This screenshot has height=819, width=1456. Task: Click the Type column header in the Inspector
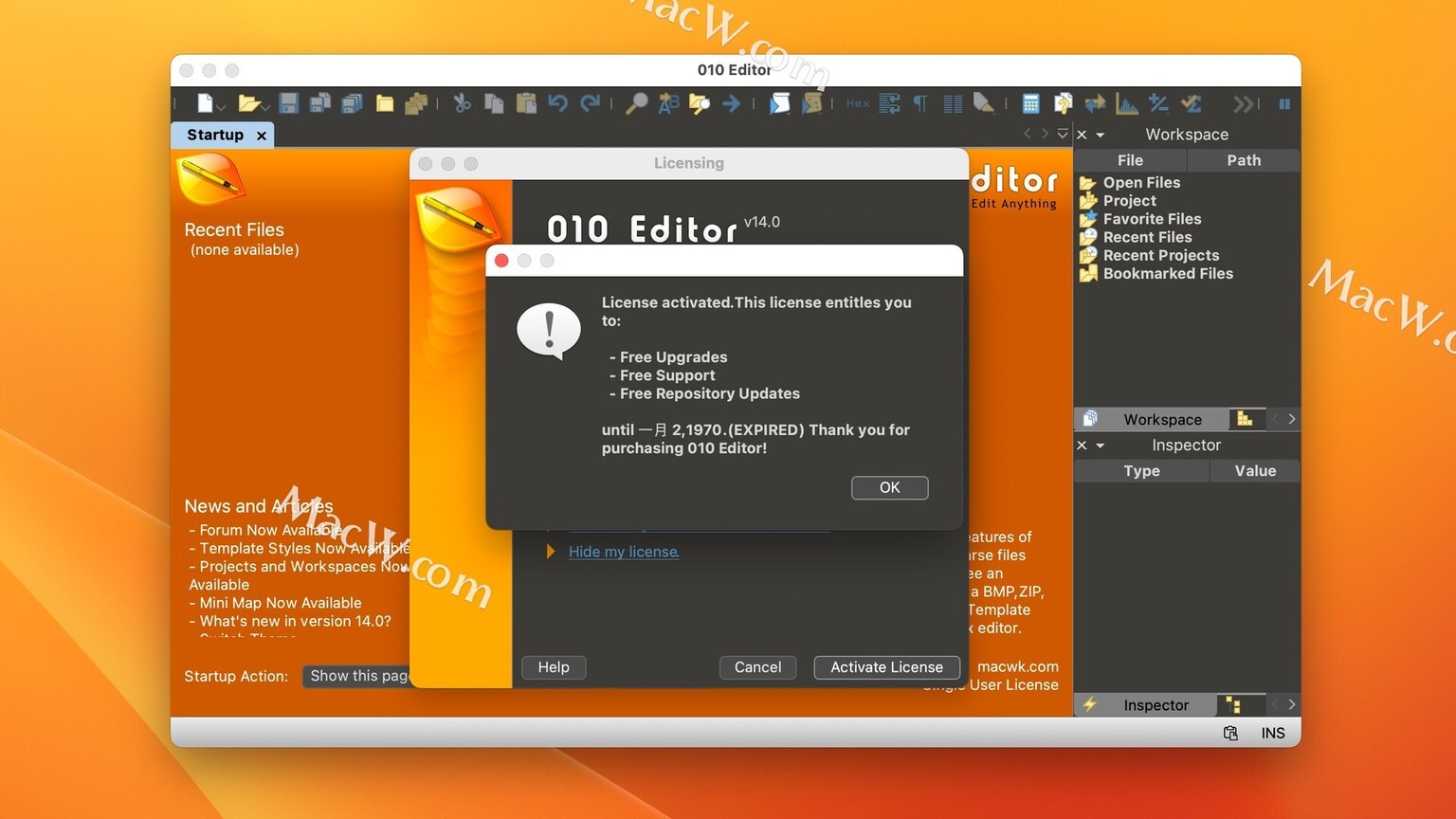1141,471
